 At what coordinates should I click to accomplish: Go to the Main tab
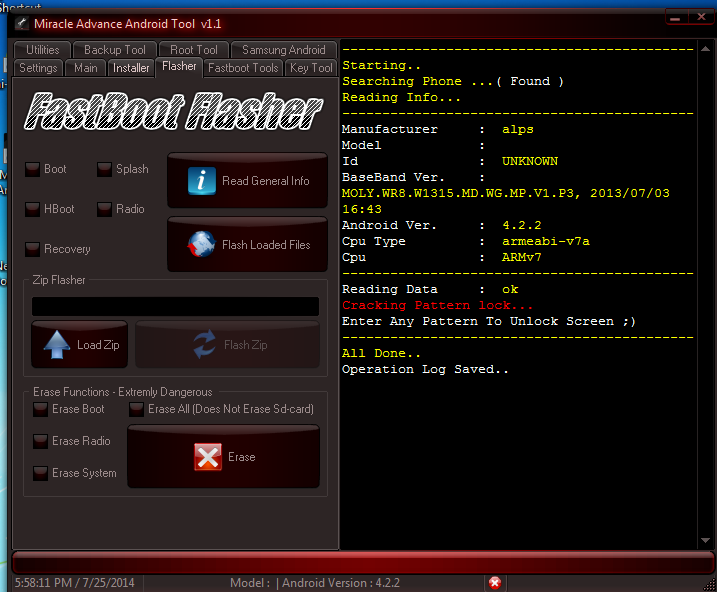click(x=86, y=68)
